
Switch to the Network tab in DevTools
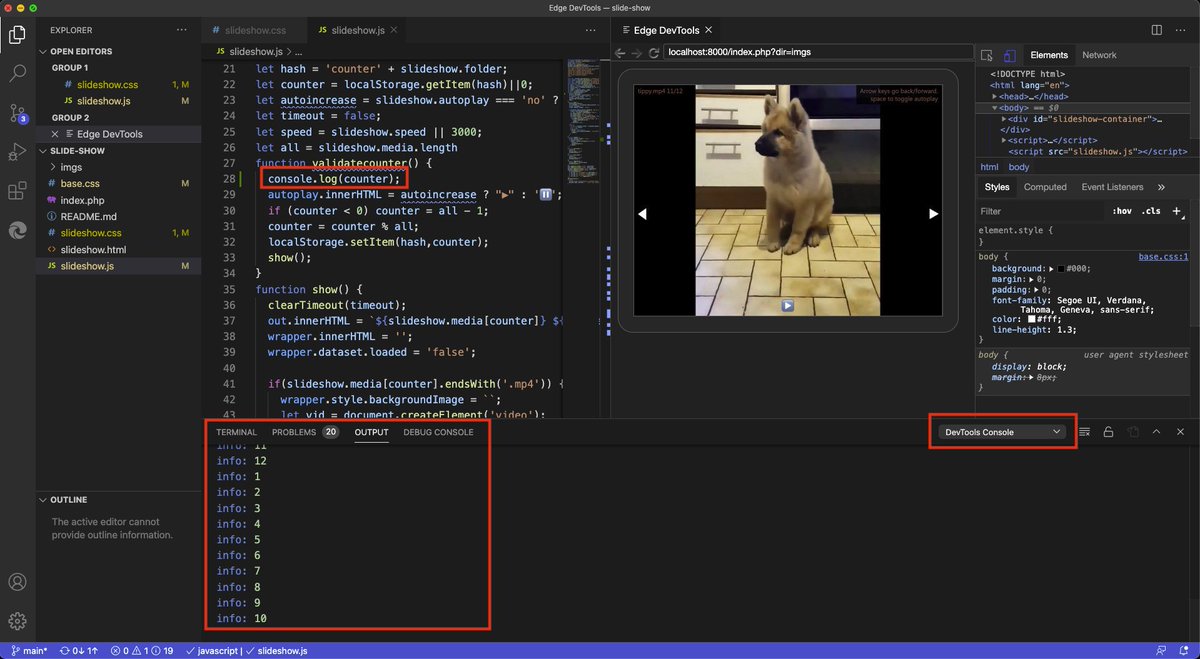click(1099, 55)
